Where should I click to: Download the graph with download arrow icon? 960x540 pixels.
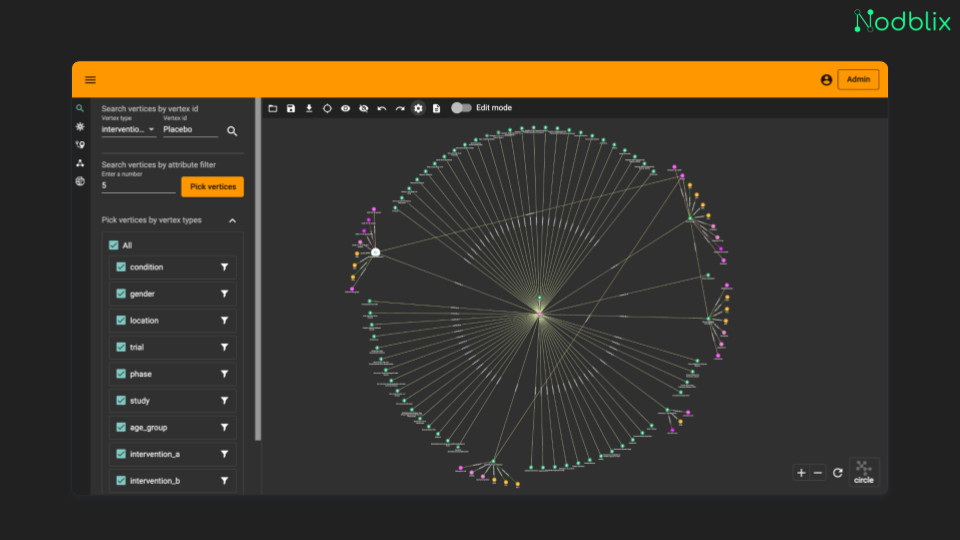point(309,108)
